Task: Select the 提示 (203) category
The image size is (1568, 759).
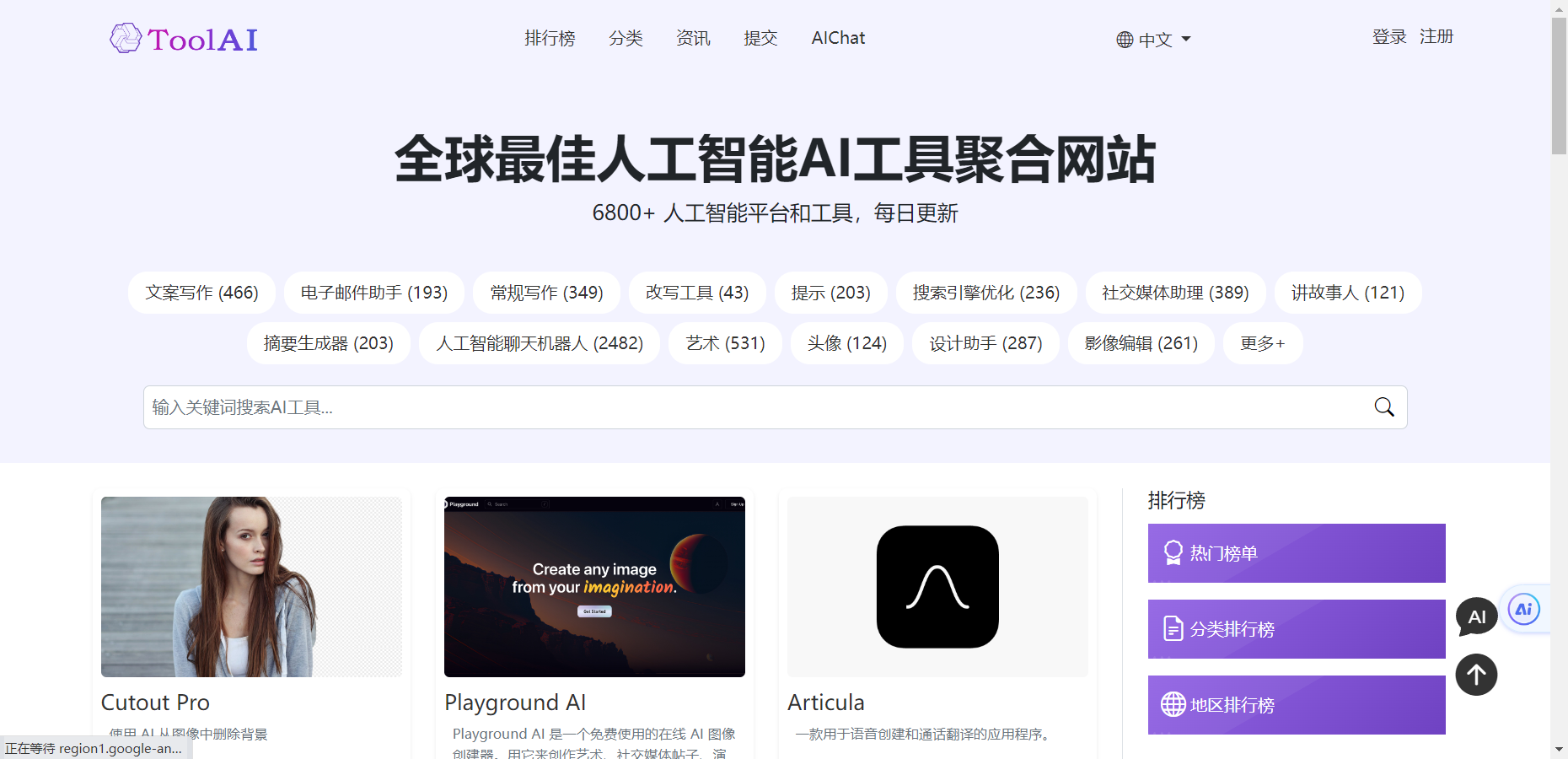Action: tap(831, 293)
